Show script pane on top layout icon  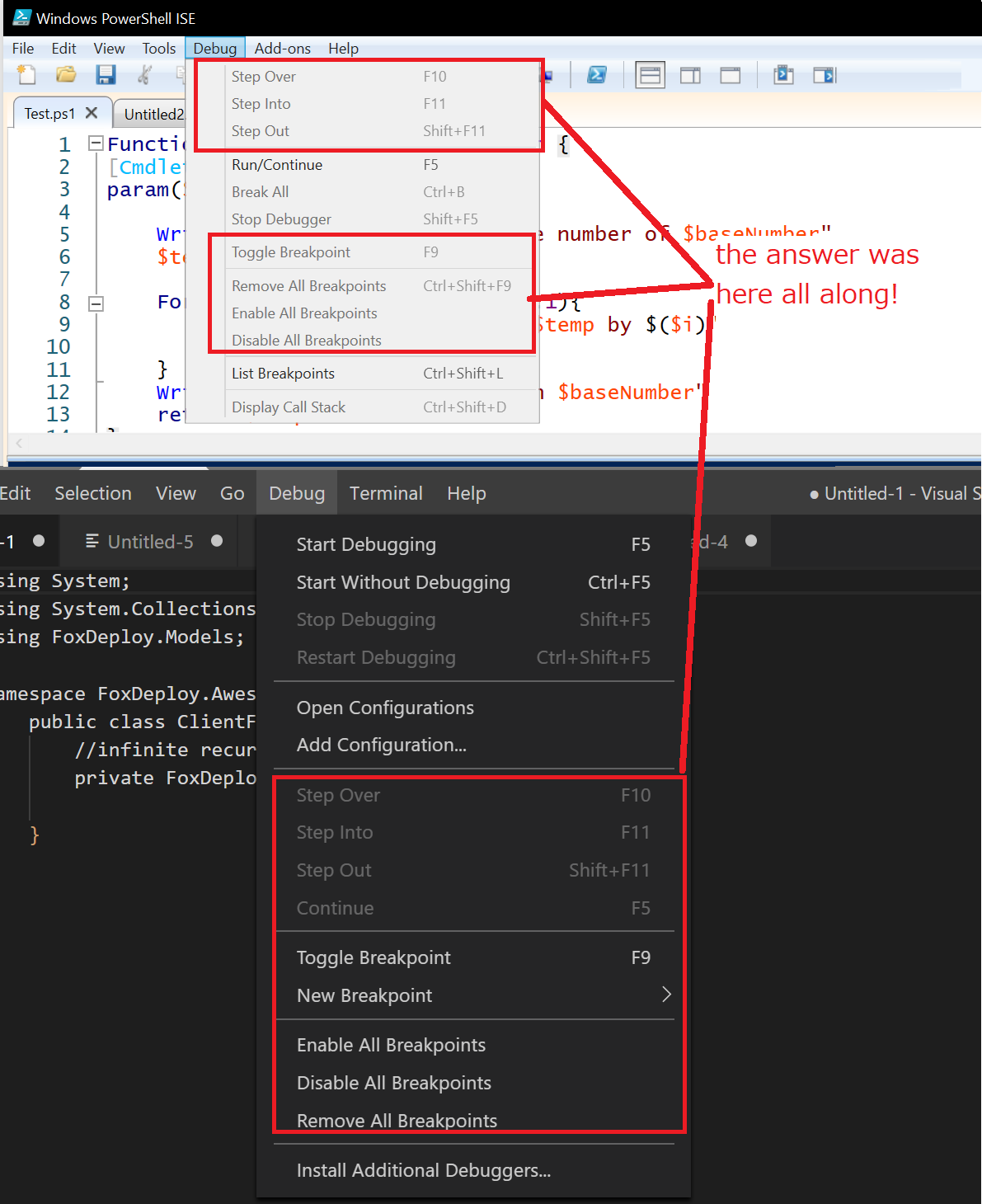point(650,76)
